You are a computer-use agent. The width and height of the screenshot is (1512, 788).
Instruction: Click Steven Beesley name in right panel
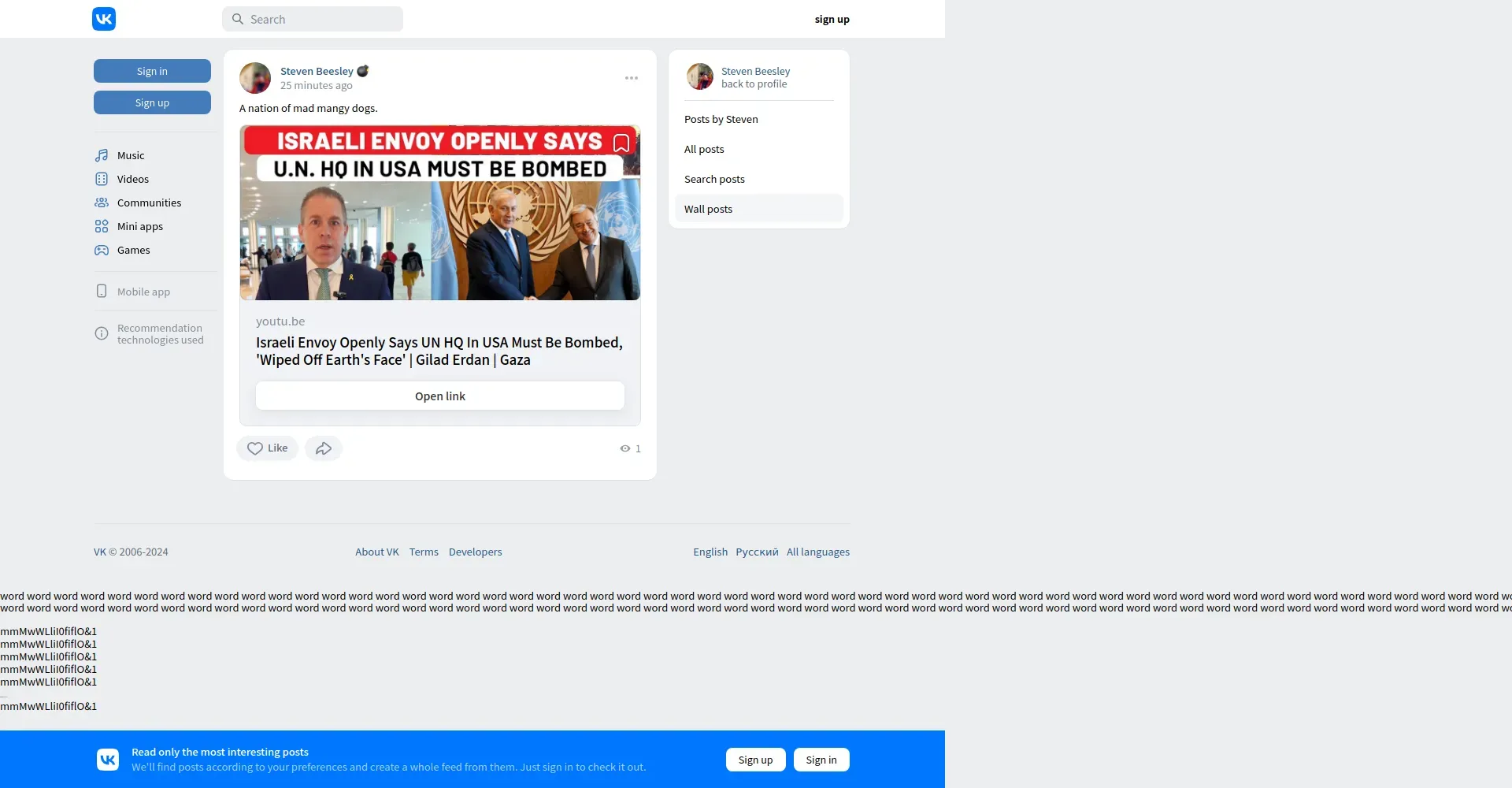pos(755,71)
